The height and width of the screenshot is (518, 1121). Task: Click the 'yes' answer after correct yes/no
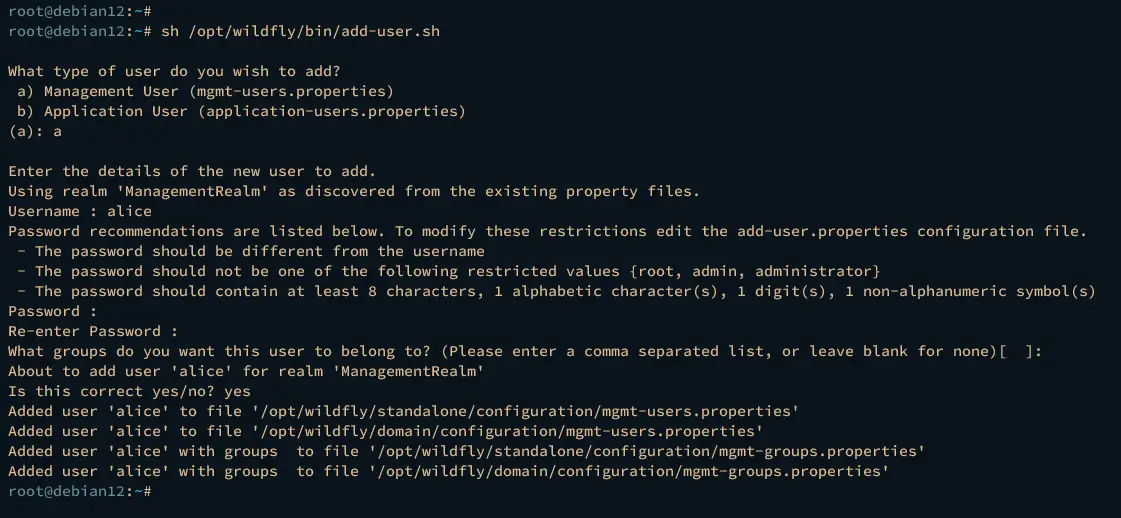(237, 392)
